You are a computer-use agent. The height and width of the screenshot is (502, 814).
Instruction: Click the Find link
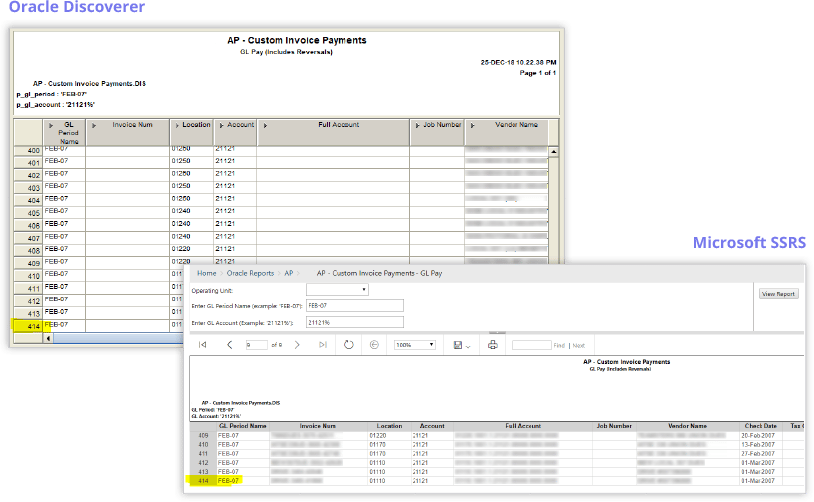(x=559, y=345)
